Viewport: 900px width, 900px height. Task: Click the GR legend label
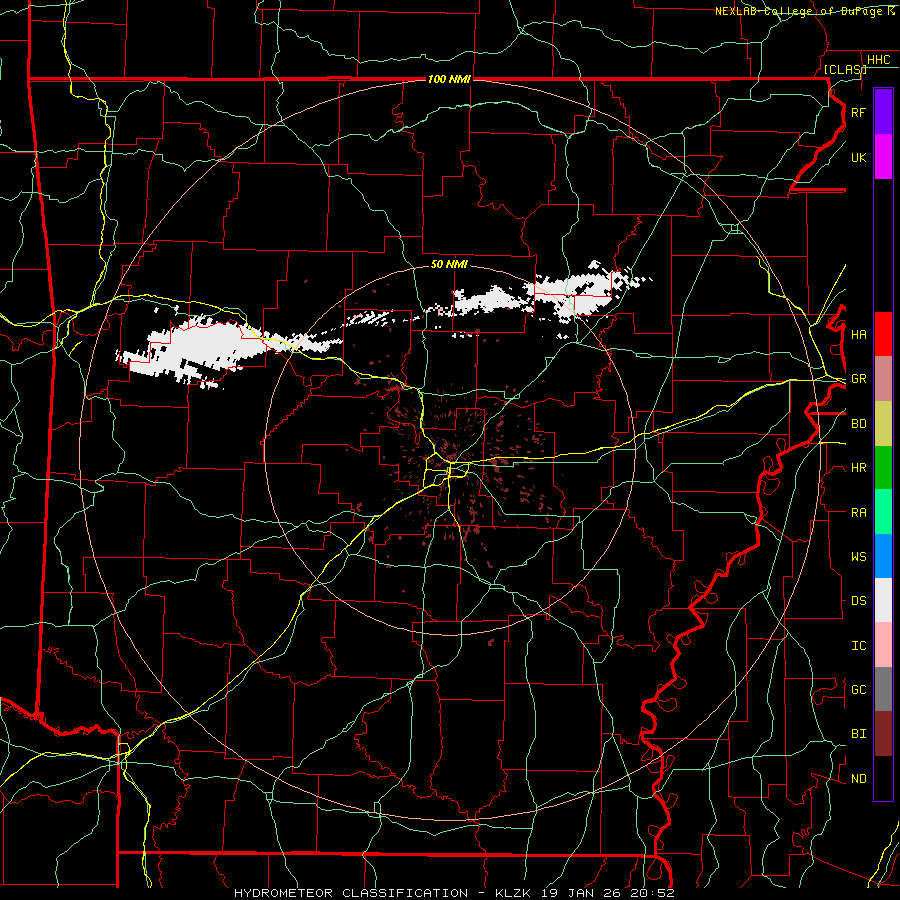tap(858, 379)
